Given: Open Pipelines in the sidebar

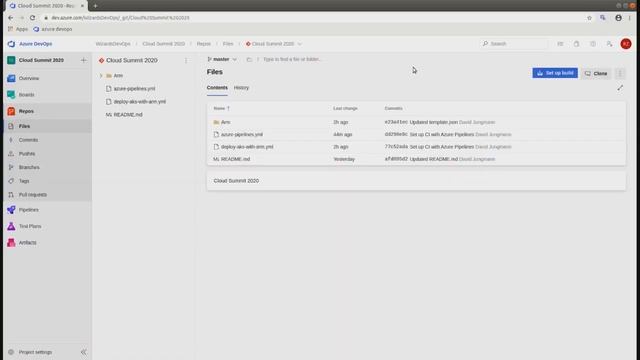Looking at the screenshot, I should click(28, 210).
